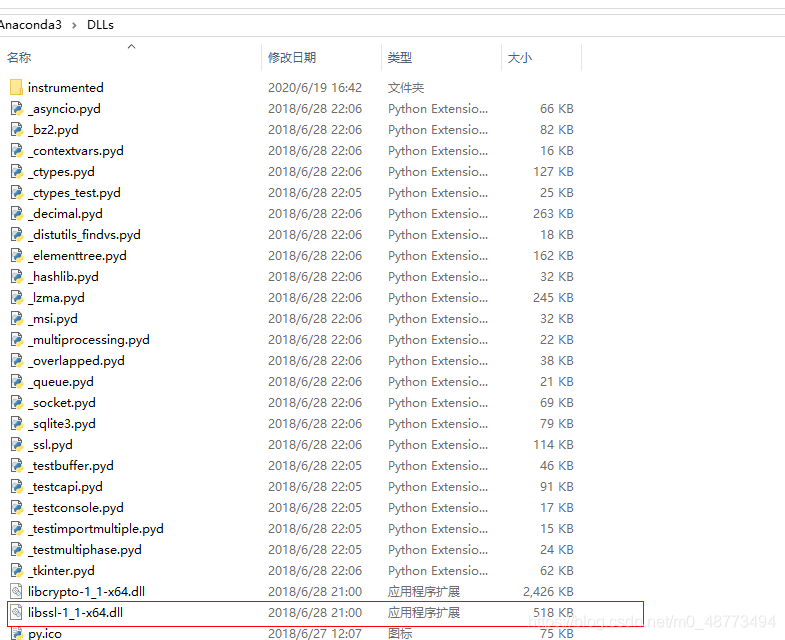Image resolution: width=785 pixels, height=640 pixels.
Task: Select the _socket.pyd file icon
Action: (17, 403)
